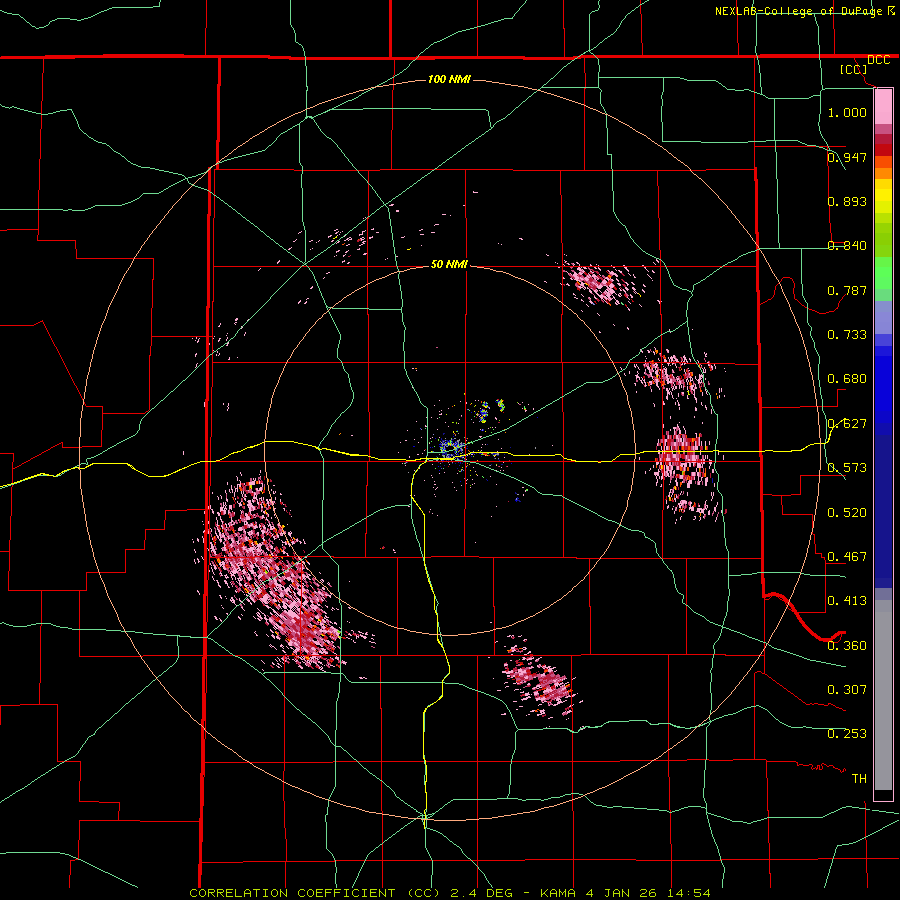Click the 100 NMI range ring label

pyautogui.click(x=449, y=79)
